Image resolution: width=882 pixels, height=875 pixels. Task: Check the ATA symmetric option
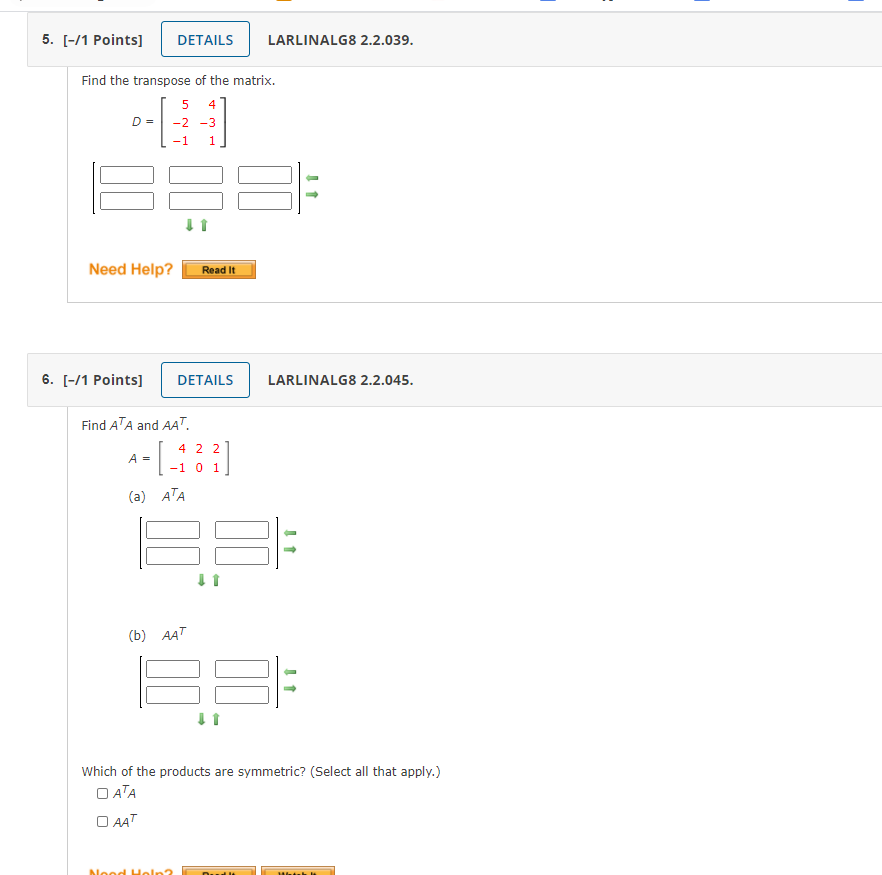[101, 793]
